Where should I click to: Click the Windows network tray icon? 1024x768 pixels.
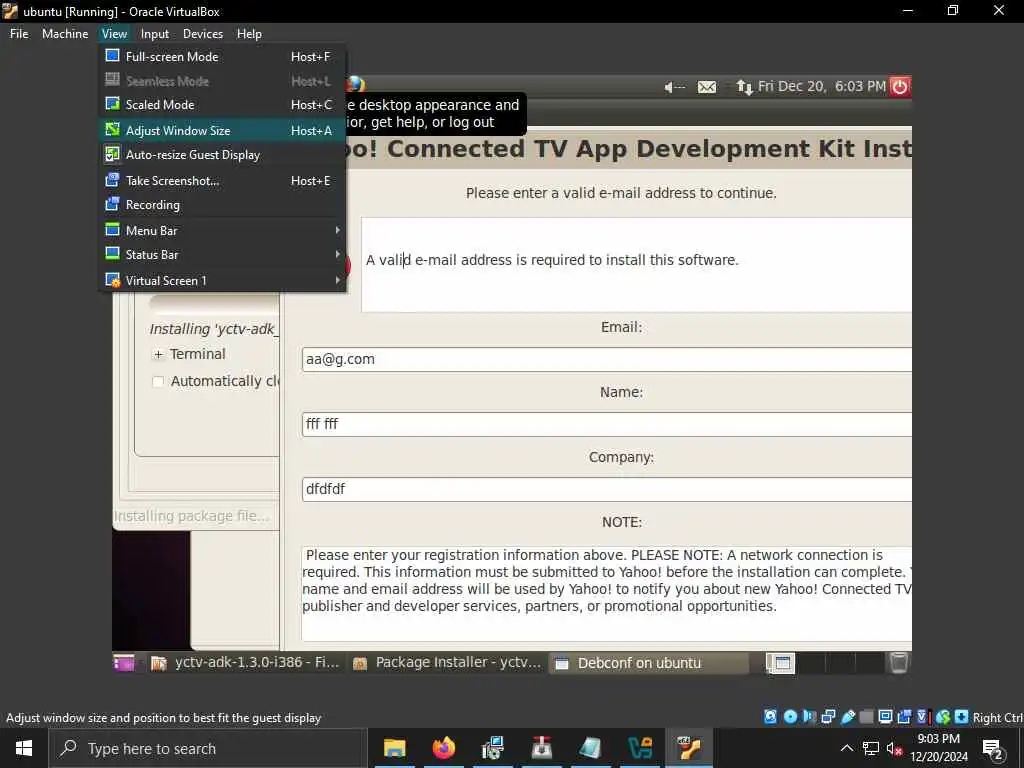pos(871,748)
